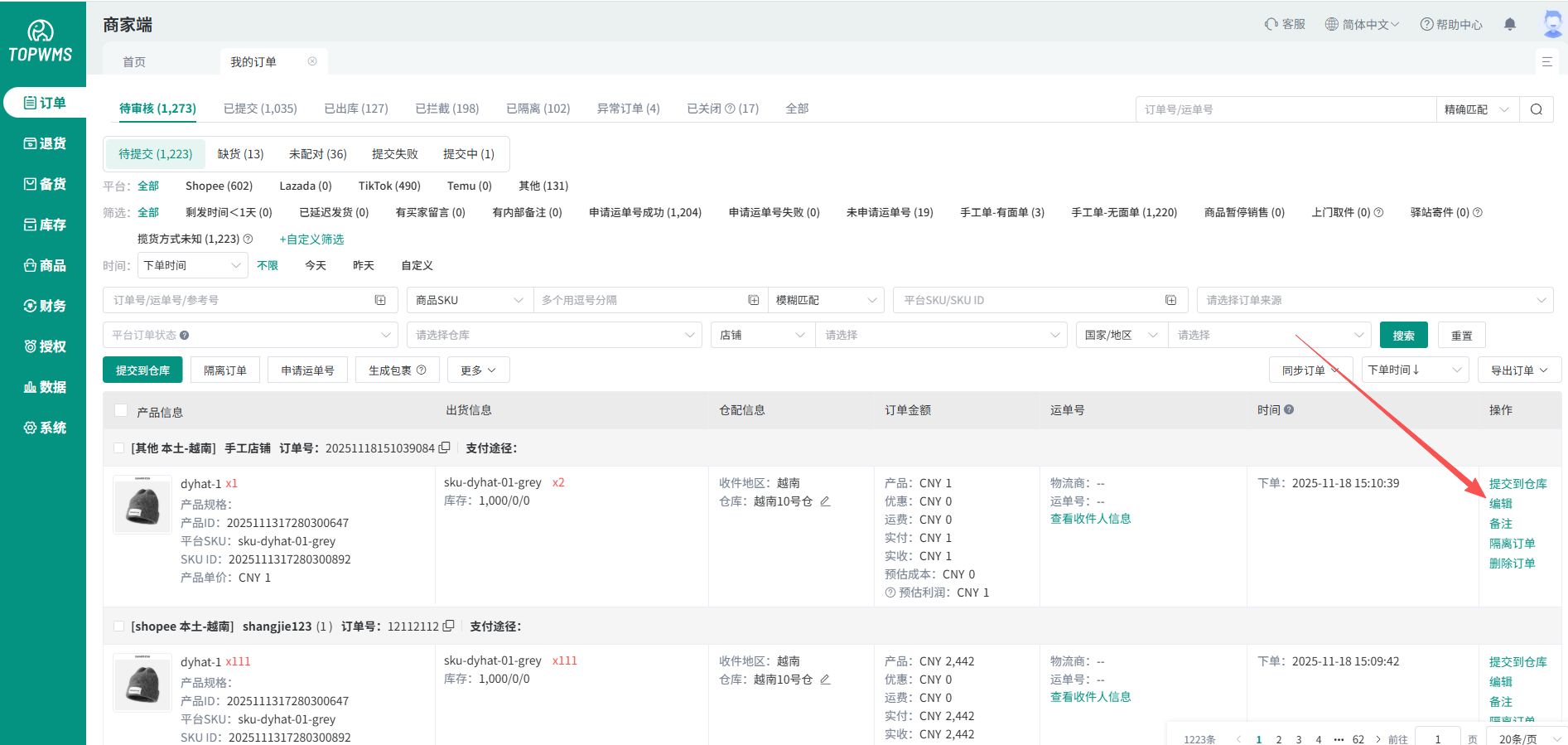Screen dimensions: 1568x745
Task: Check the 手工店铺 order checkbox
Action: [x=118, y=447]
